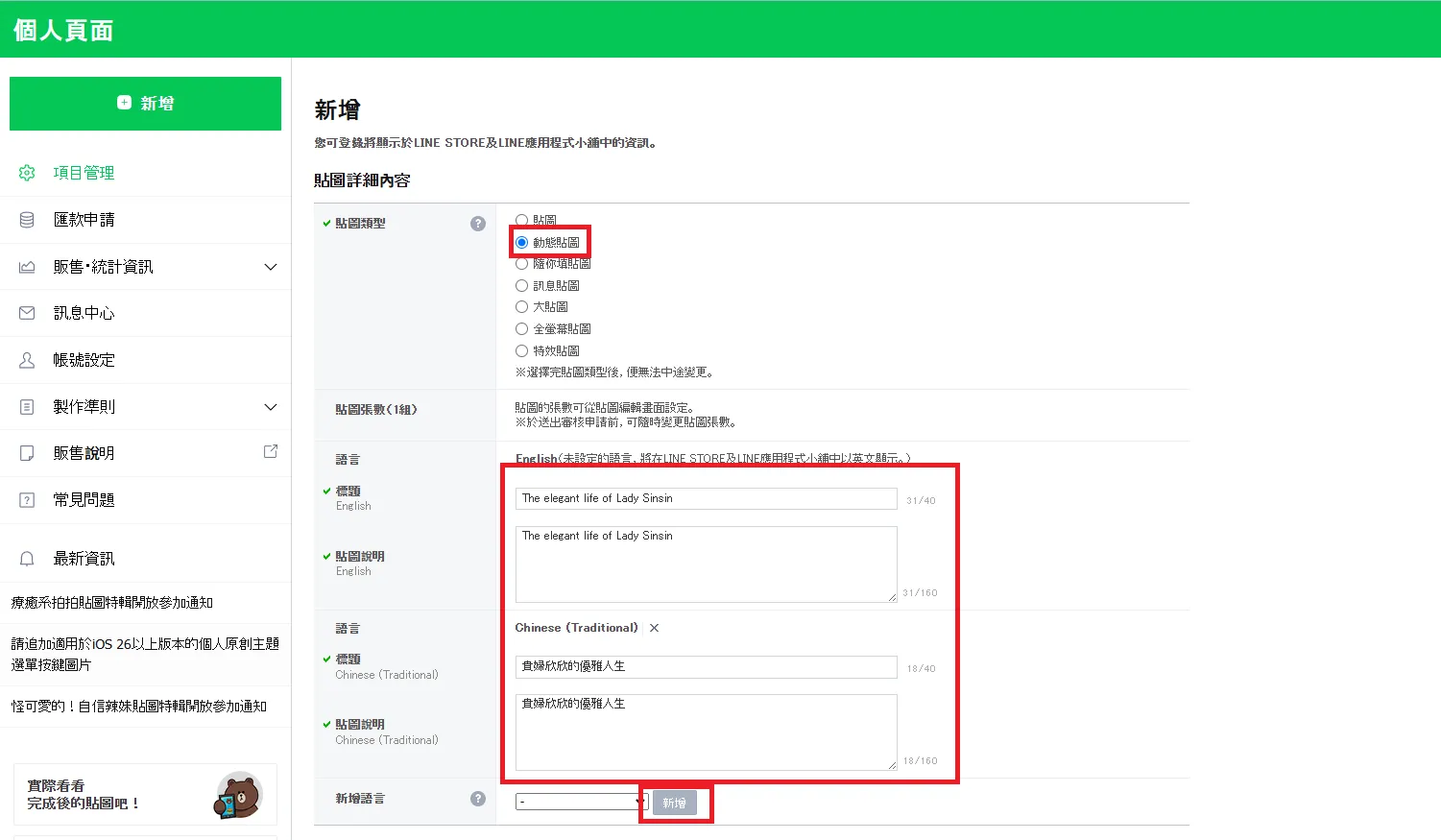Click the green 新增 button in the sidebar
This screenshot has height=840, width=1441.
click(x=145, y=104)
